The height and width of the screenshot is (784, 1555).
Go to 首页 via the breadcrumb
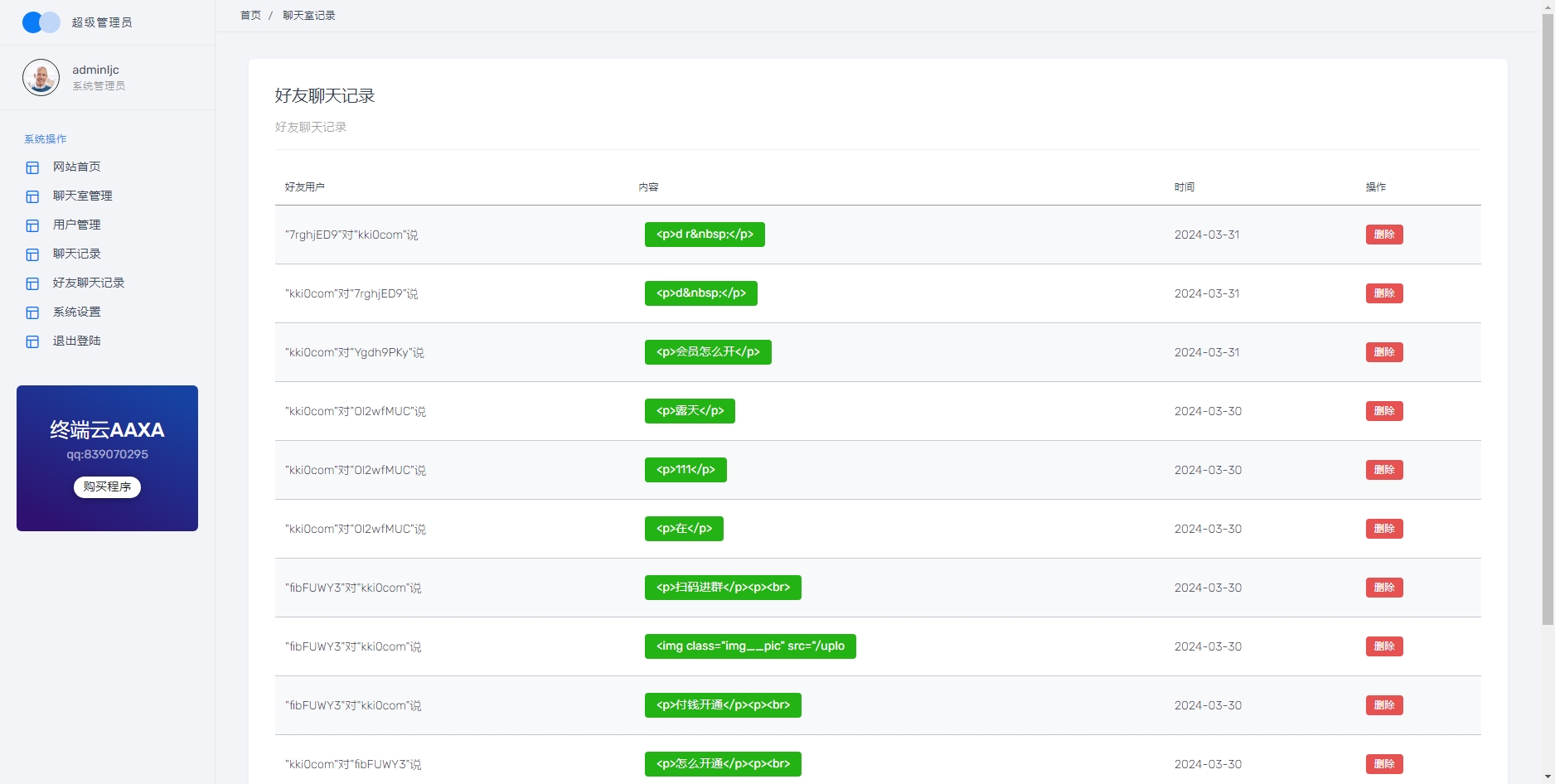tap(250, 16)
